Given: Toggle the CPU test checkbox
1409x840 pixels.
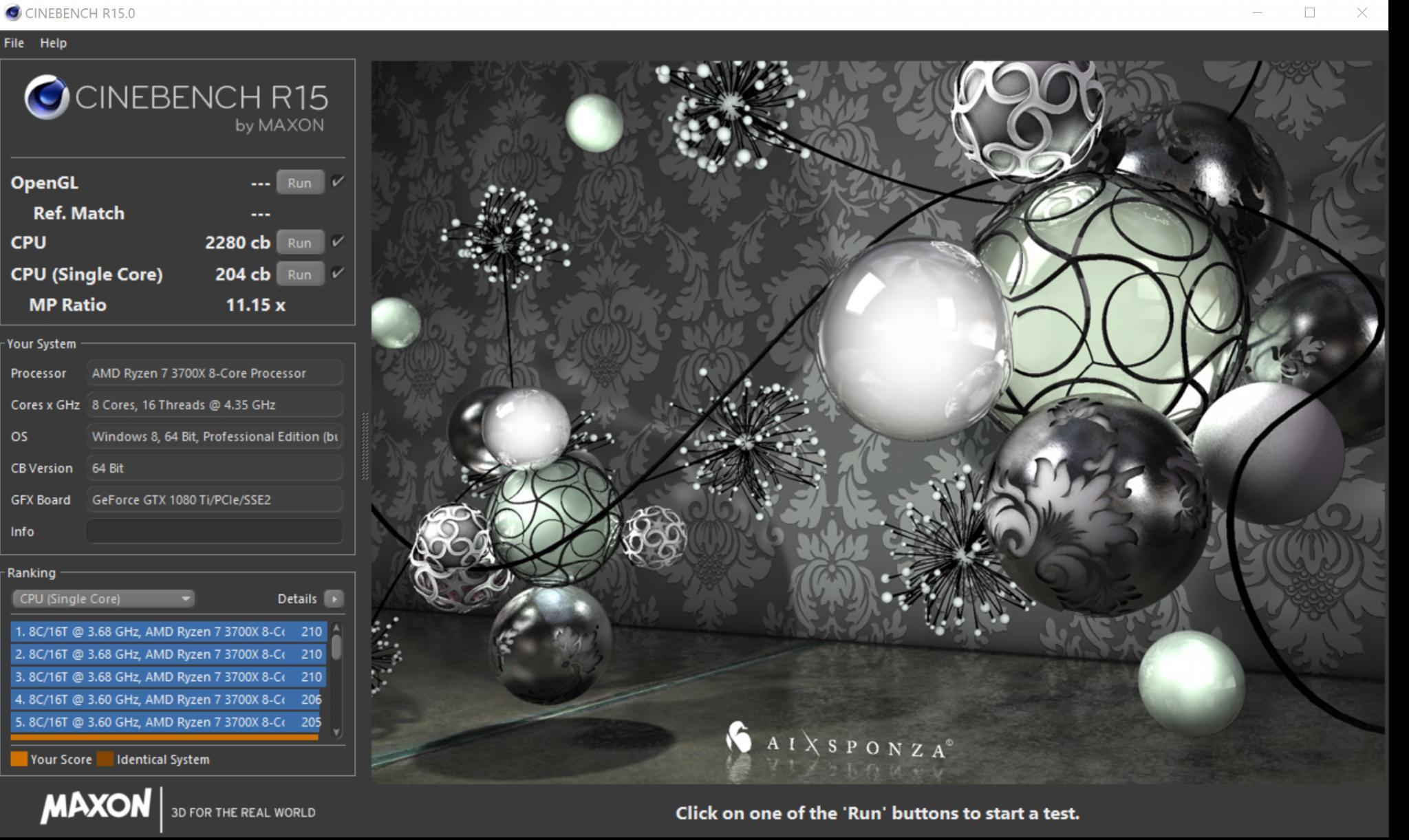Looking at the screenshot, I should 337,242.
